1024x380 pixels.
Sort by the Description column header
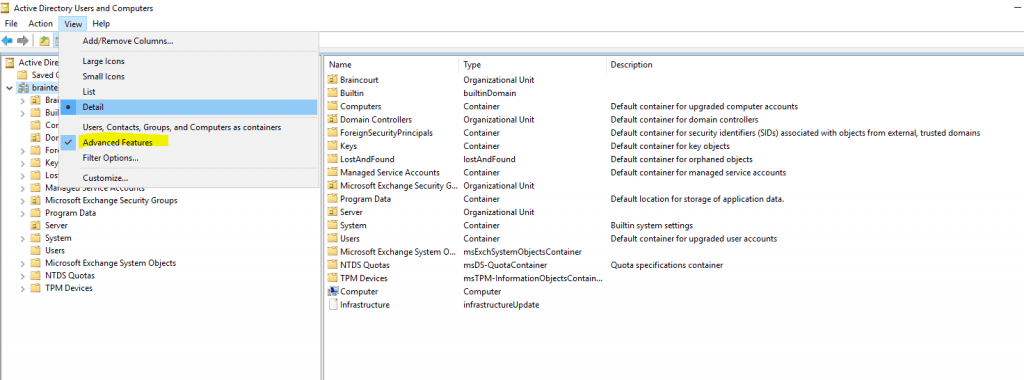pyautogui.click(x=814, y=65)
